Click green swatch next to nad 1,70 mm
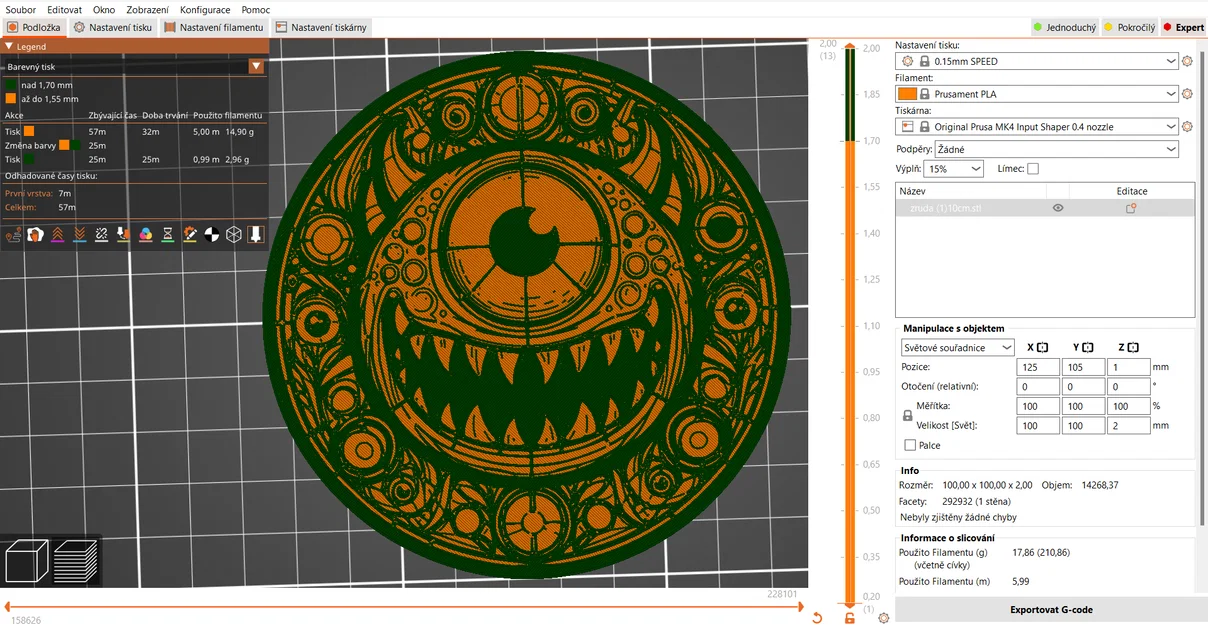1208x625 pixels. tap(11, 85)
